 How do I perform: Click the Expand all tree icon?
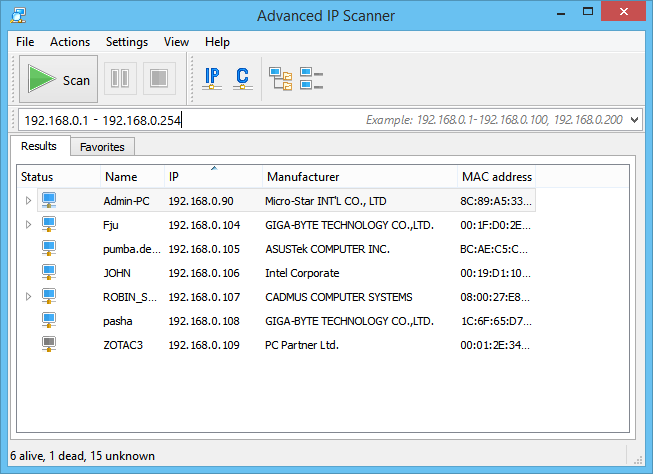tap(280, 79)
